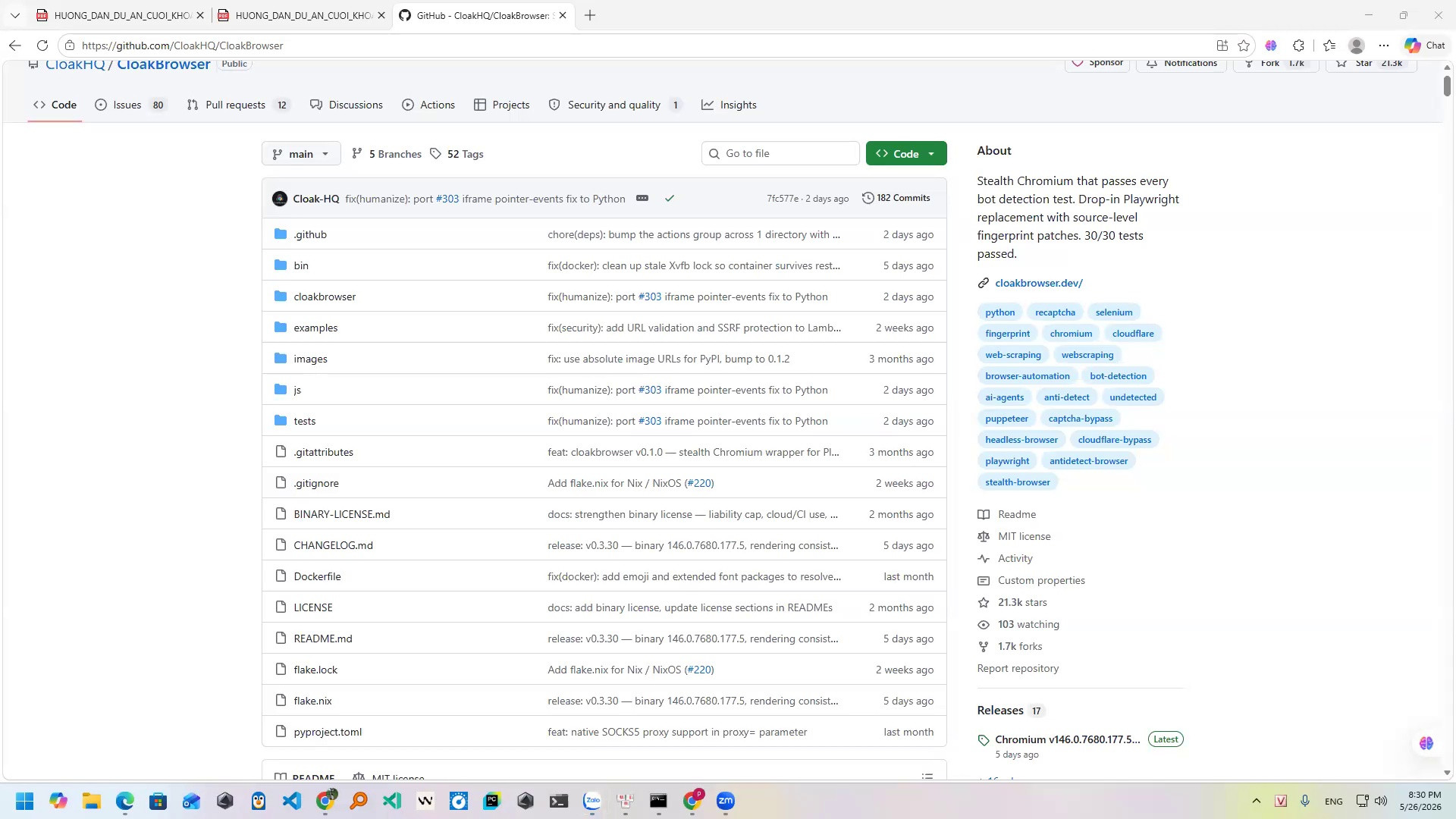View the 5 Branches link

[x=387, y=154]
